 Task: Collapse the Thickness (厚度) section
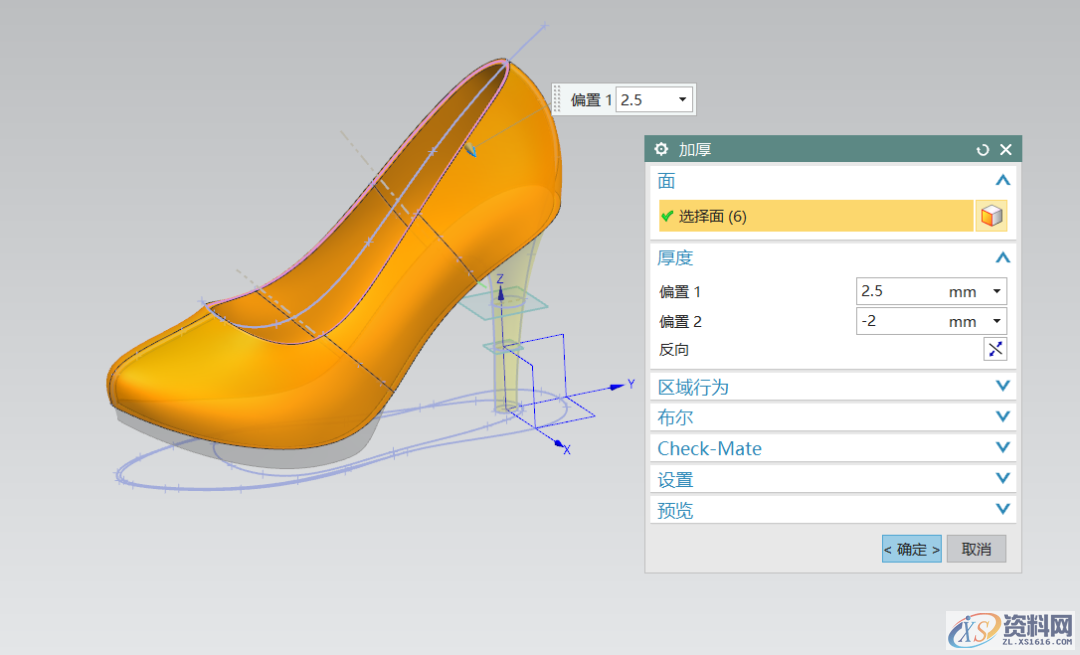pyautogui.click(x=1002, y=258)
